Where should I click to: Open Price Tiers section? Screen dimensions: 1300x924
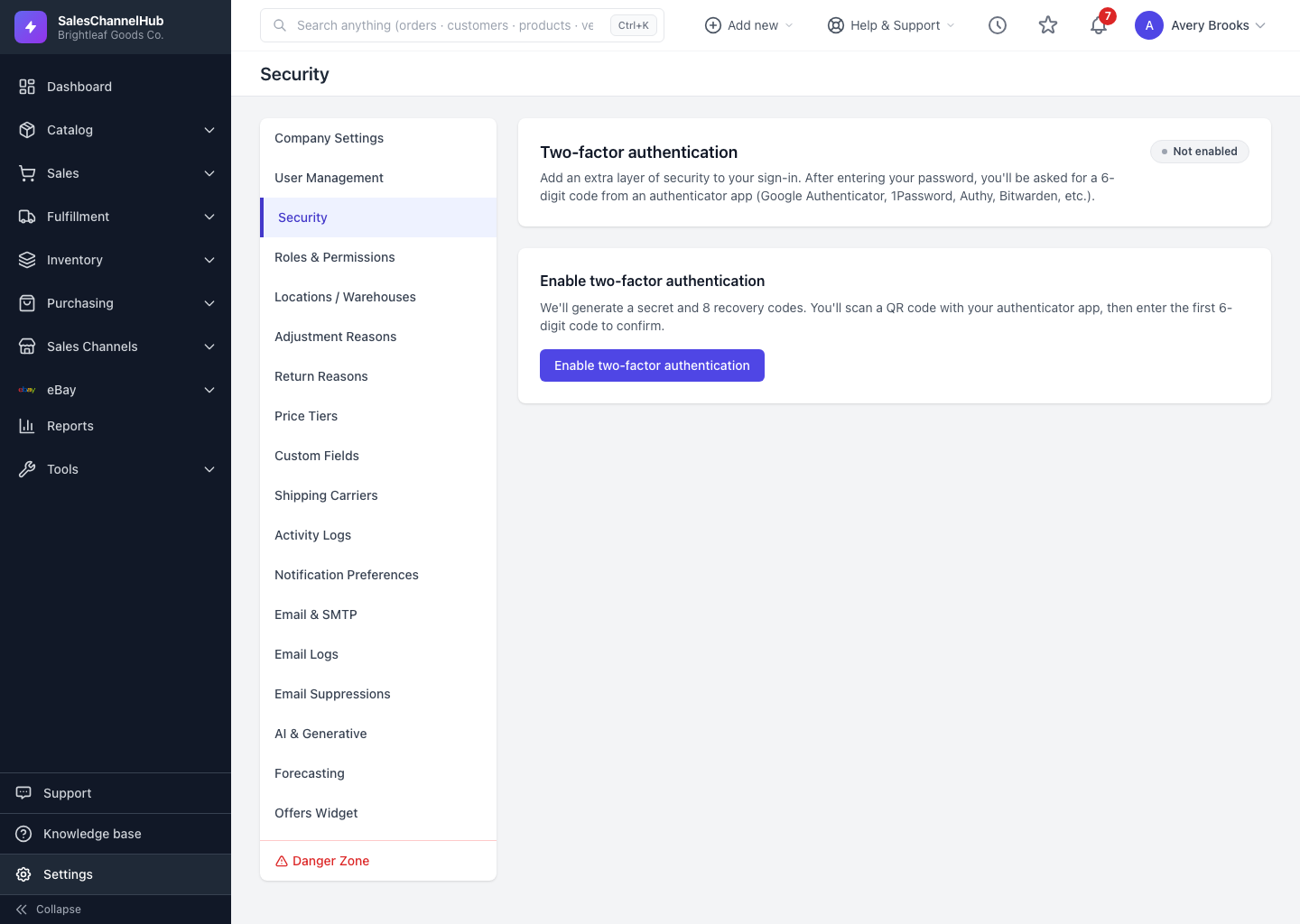pyautogui.click(x=378, y=416)
